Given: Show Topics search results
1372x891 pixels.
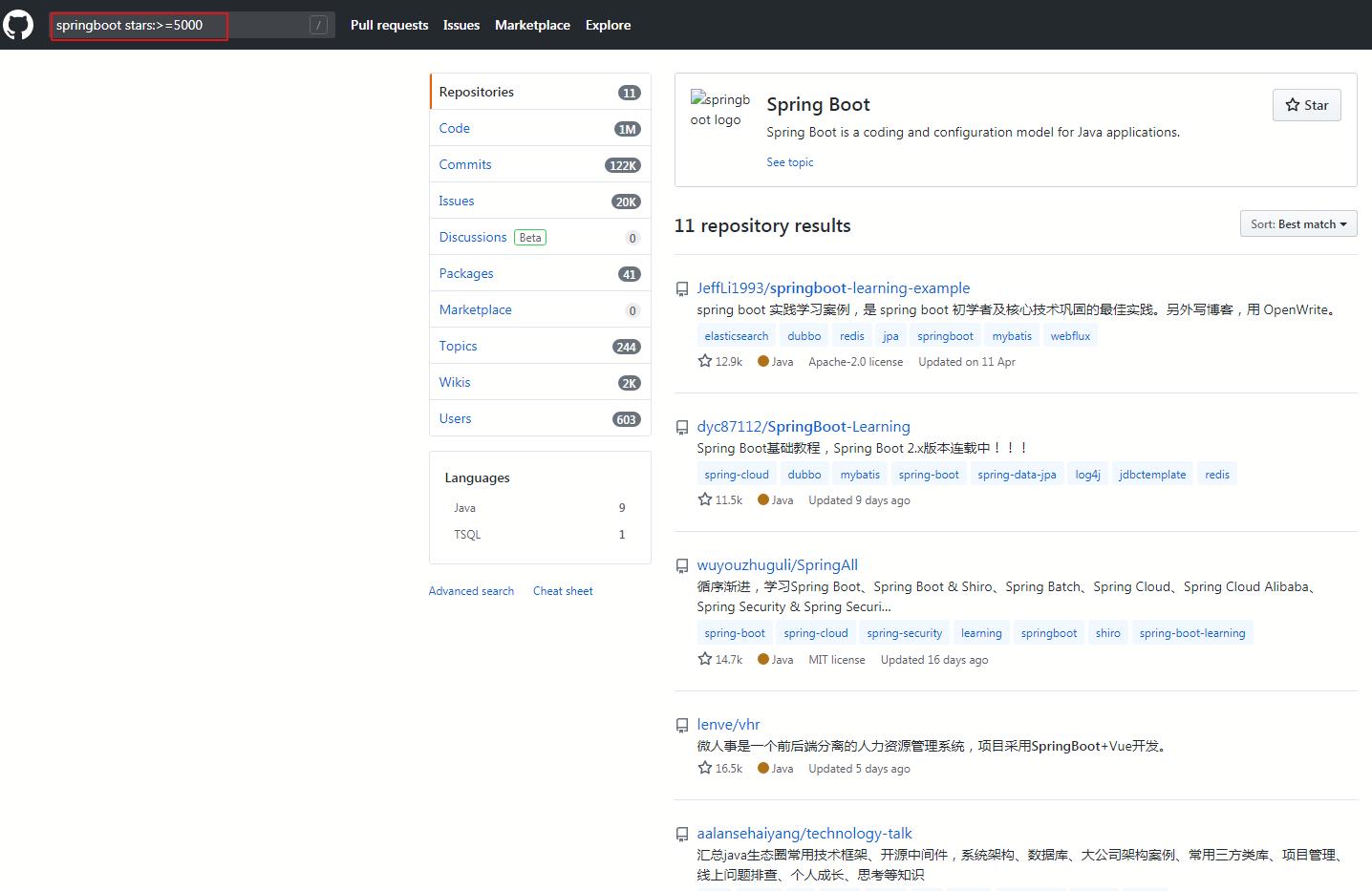Looking at the screenshot, I should (x=540, y=346).
